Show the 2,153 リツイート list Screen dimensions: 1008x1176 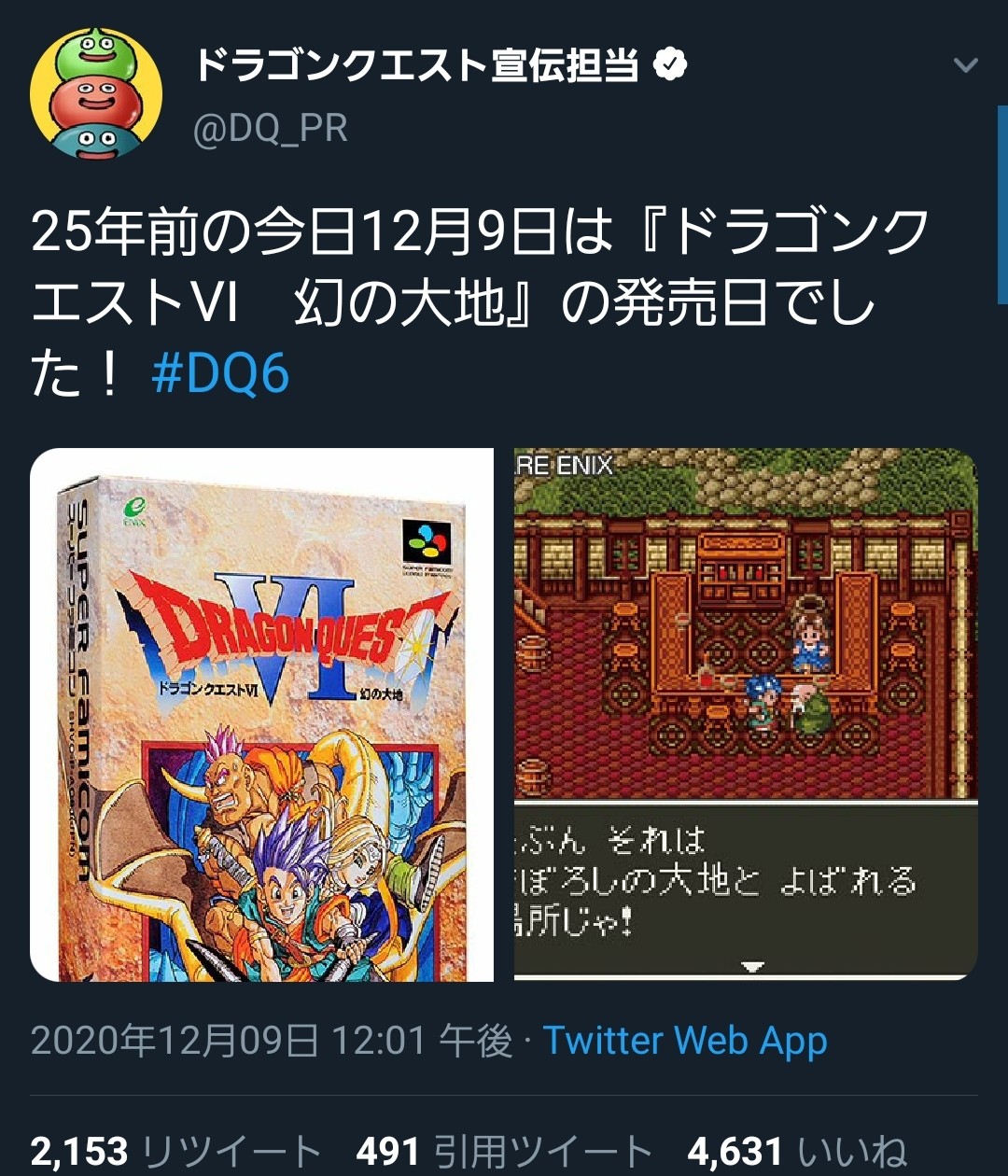[x=175, y=1153]
